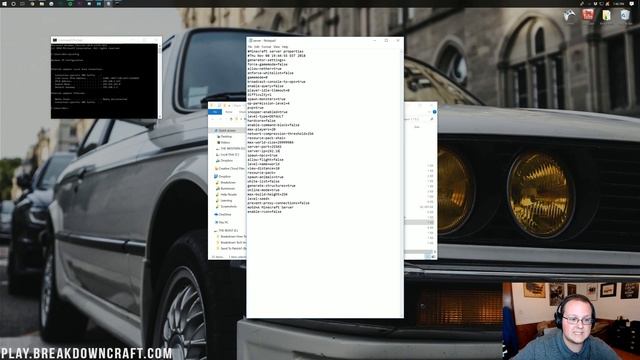
Task: Open the Edit menu in Notepad
Action: click(x=257, y=47)
